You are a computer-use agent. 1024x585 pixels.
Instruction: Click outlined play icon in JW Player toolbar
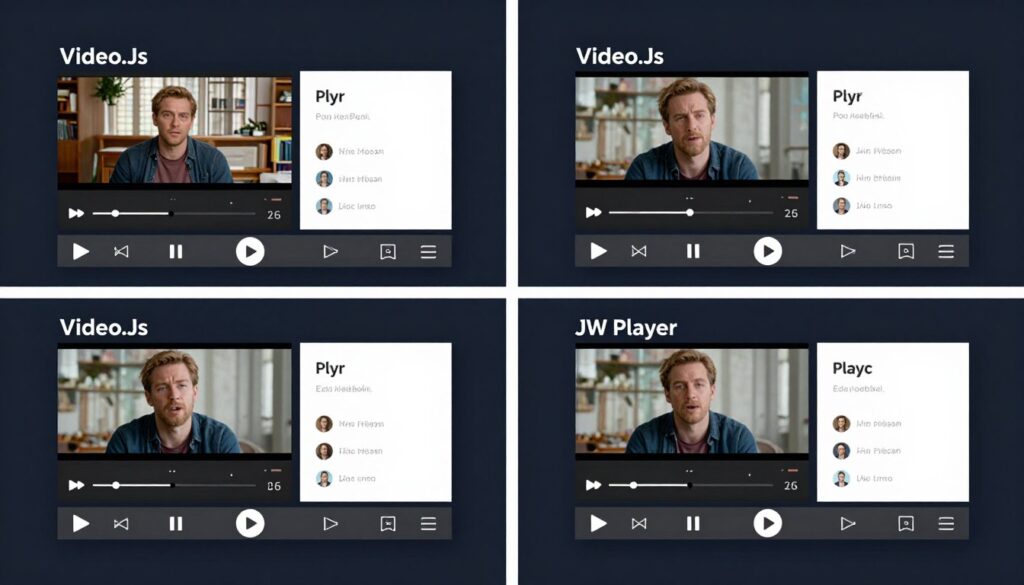click(848, 523)
